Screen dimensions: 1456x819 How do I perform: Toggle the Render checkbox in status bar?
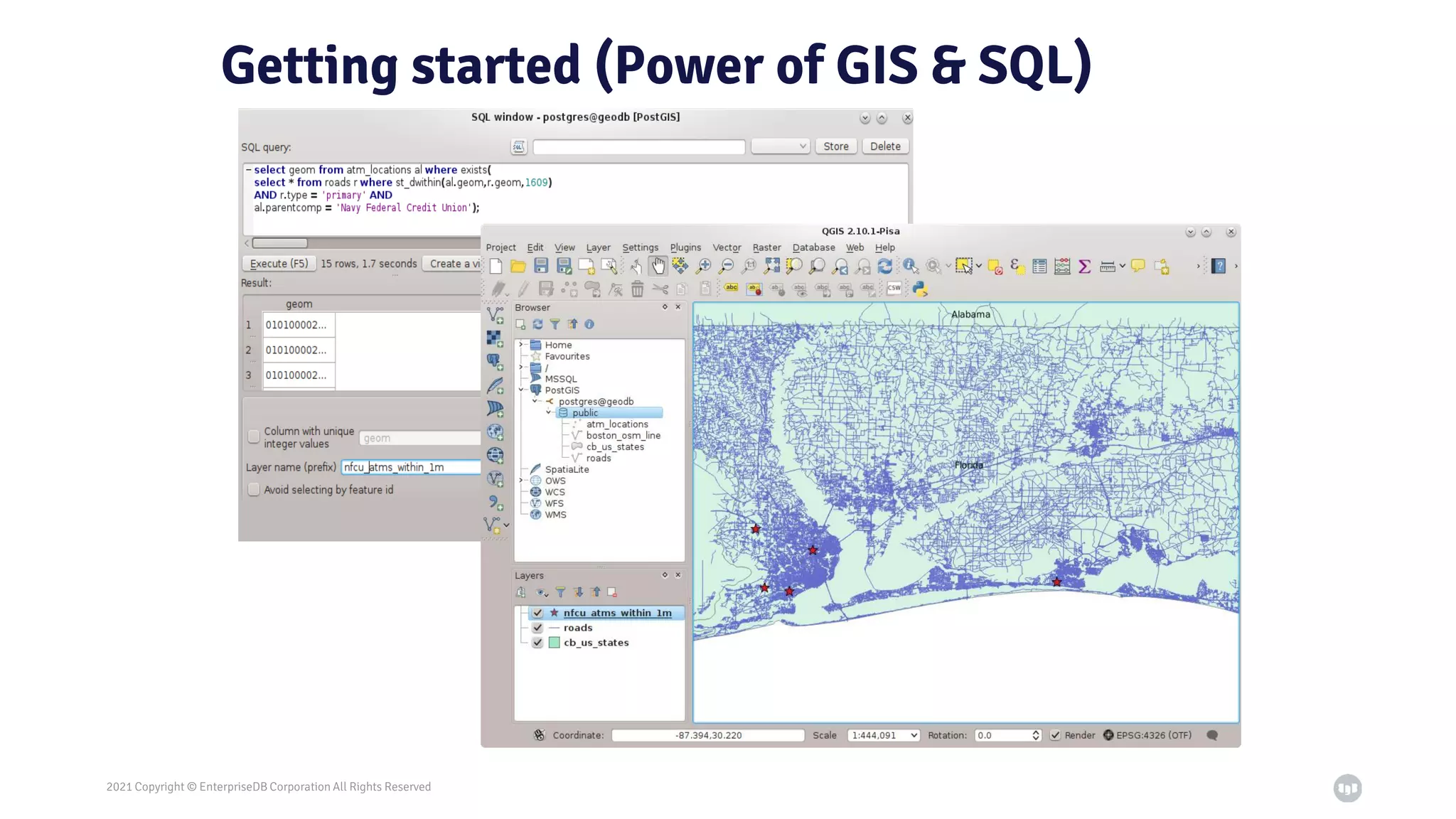coord(1056,735)
